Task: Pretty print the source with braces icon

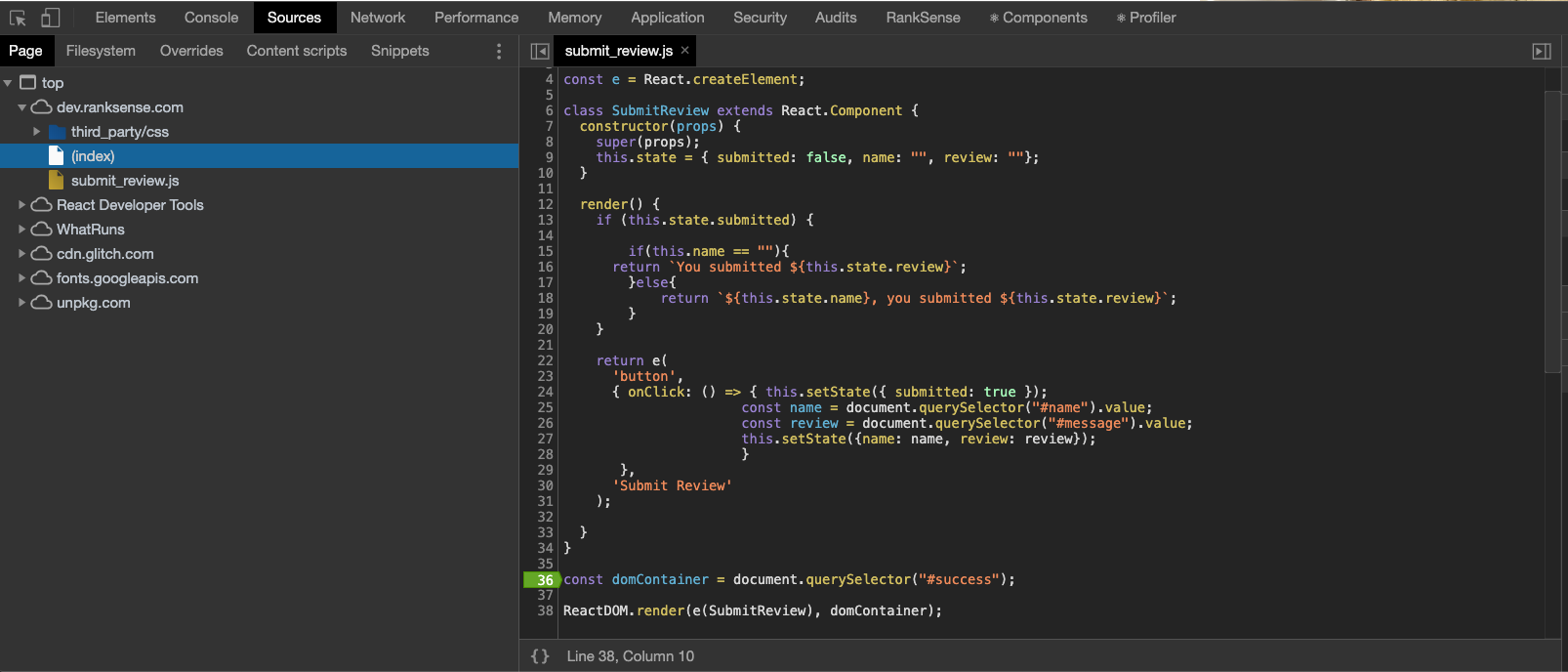Action: 540,656
